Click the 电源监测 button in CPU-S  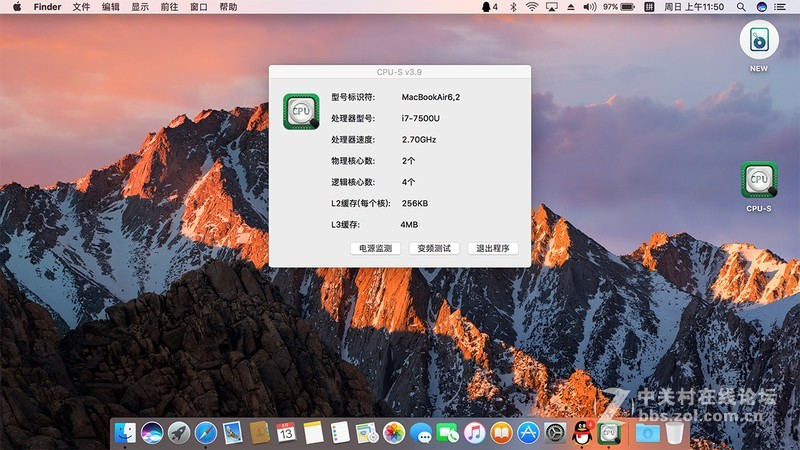point(376,248)
